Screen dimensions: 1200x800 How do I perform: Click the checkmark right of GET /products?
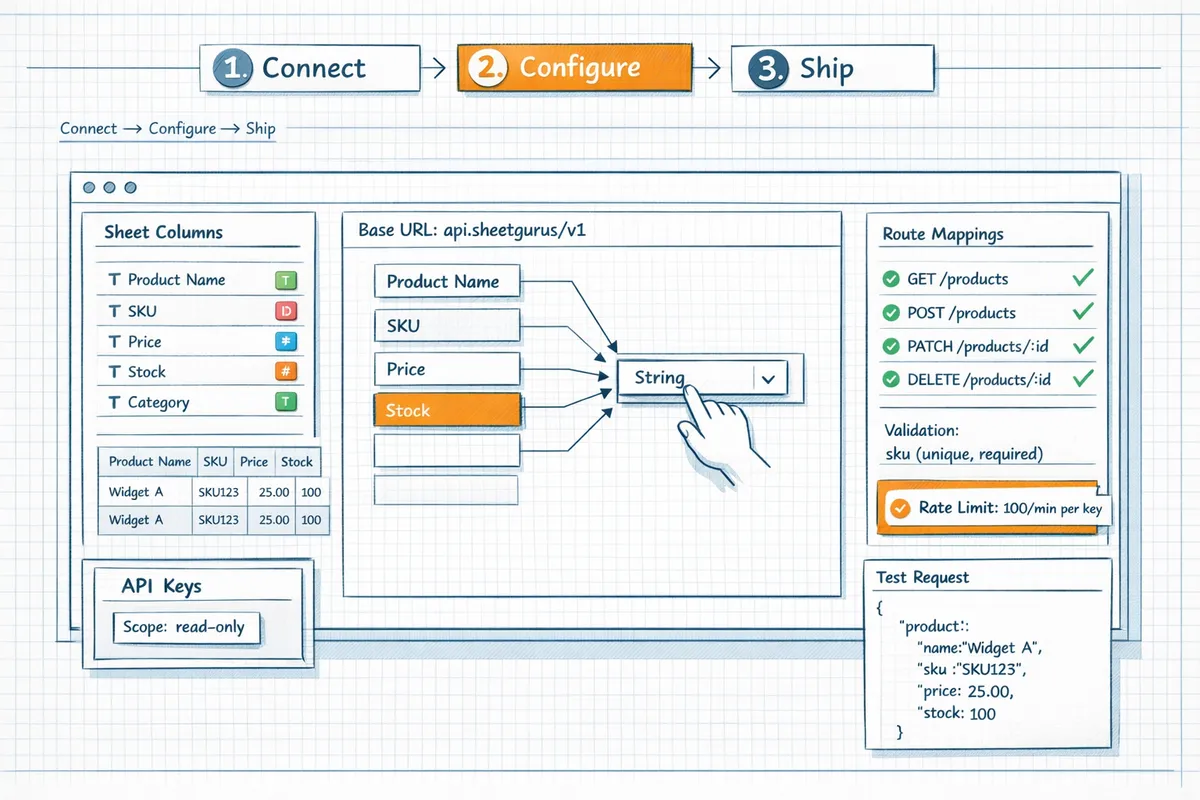(1081, 278)
